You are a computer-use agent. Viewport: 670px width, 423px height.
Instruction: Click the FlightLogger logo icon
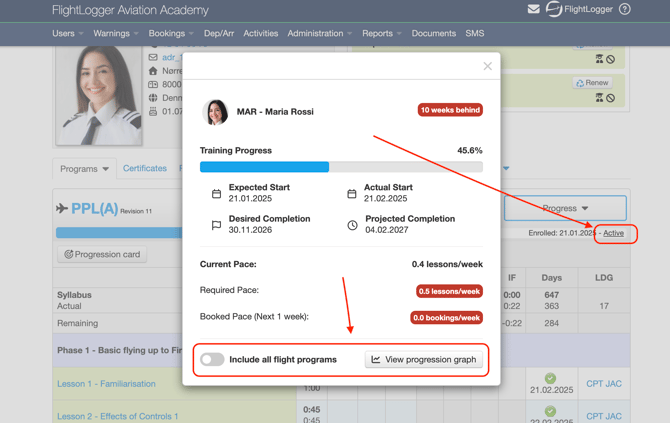[x=554, y=10]
